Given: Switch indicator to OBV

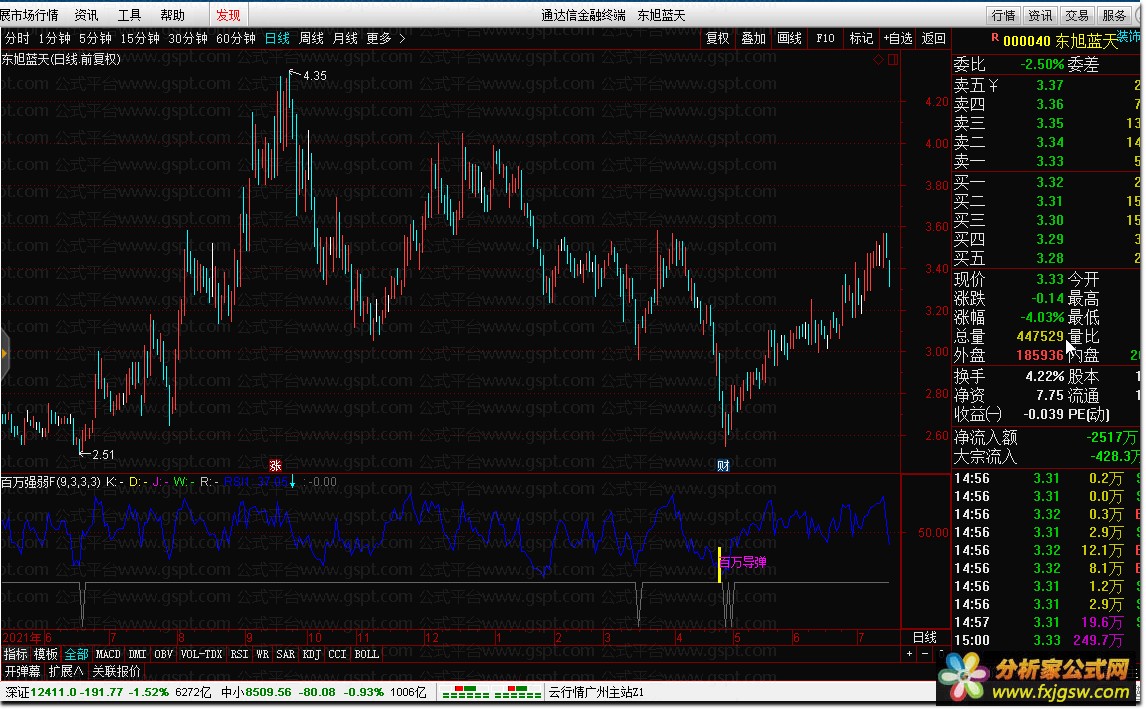Looking at the screenshot, I should click(x=164, y=653).
